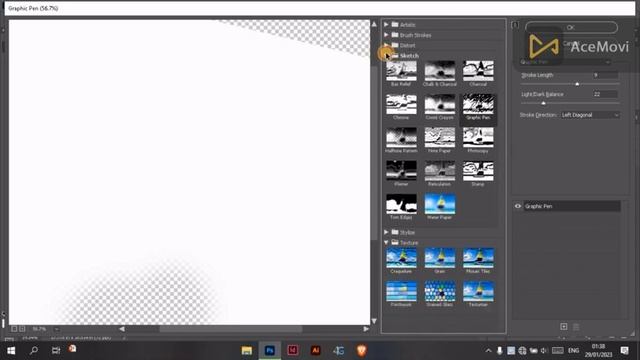Adjust the Light/Dark Balance slider
The width and height of the screenshot is (640, 360).
543,103
